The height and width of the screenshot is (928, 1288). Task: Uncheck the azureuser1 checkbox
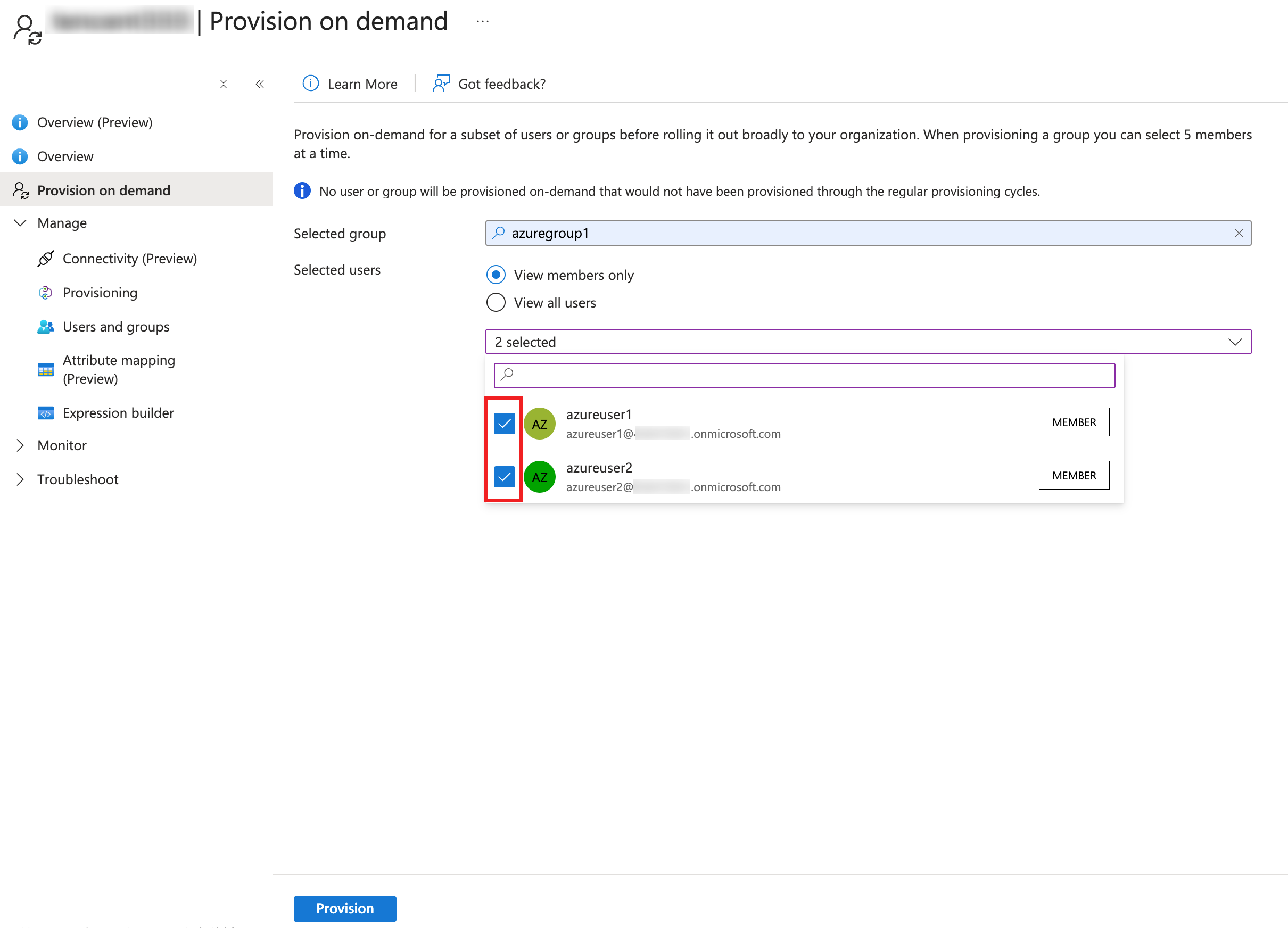(503, 423)
